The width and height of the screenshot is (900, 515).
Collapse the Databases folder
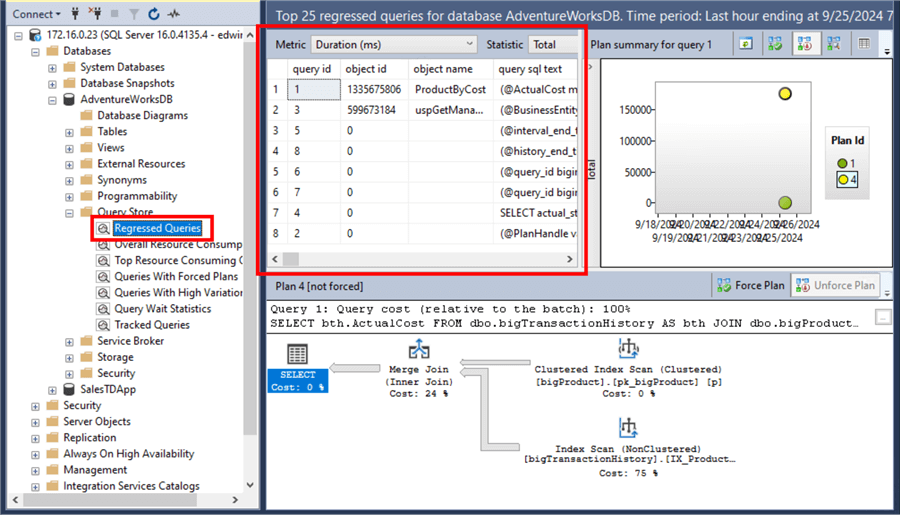(x=36, y=52)
